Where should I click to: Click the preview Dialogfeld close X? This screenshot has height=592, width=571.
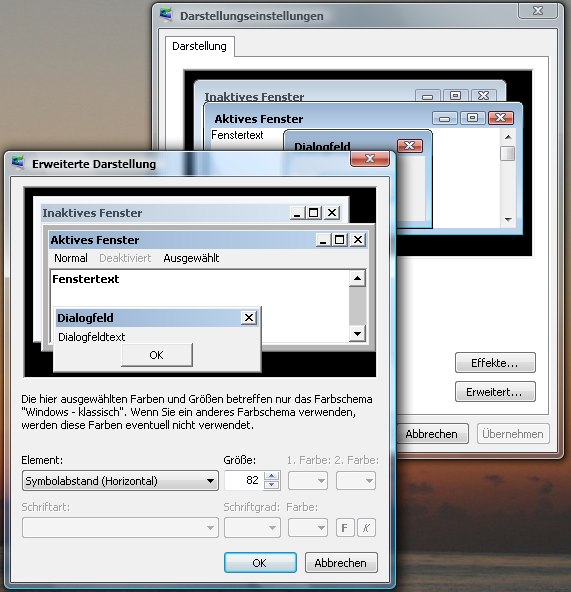point(249,318)
